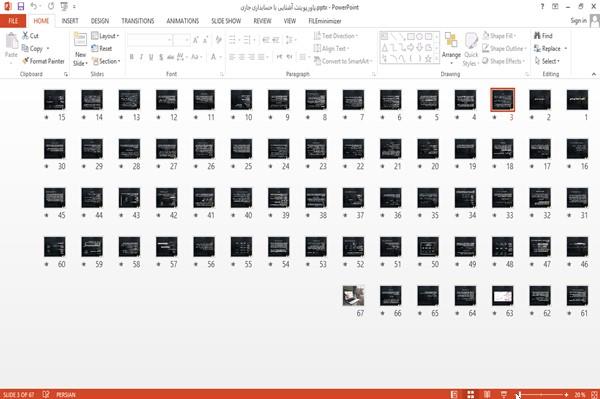Switch to Normal view in status bar
Screen dimensions: 600x399
pyautogui.click(x=454, y=394)
